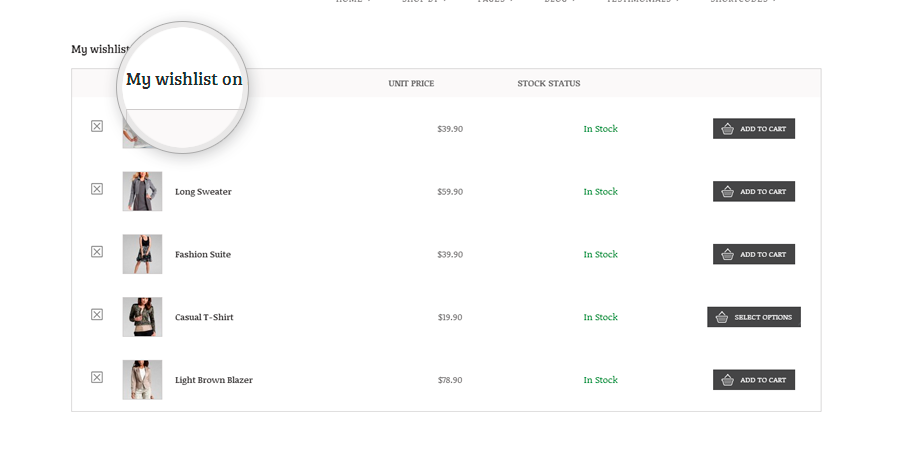Click Add to Cart in the topmost row
The width and height of the screenshot is (903, 450).
[x=754, y=129]
